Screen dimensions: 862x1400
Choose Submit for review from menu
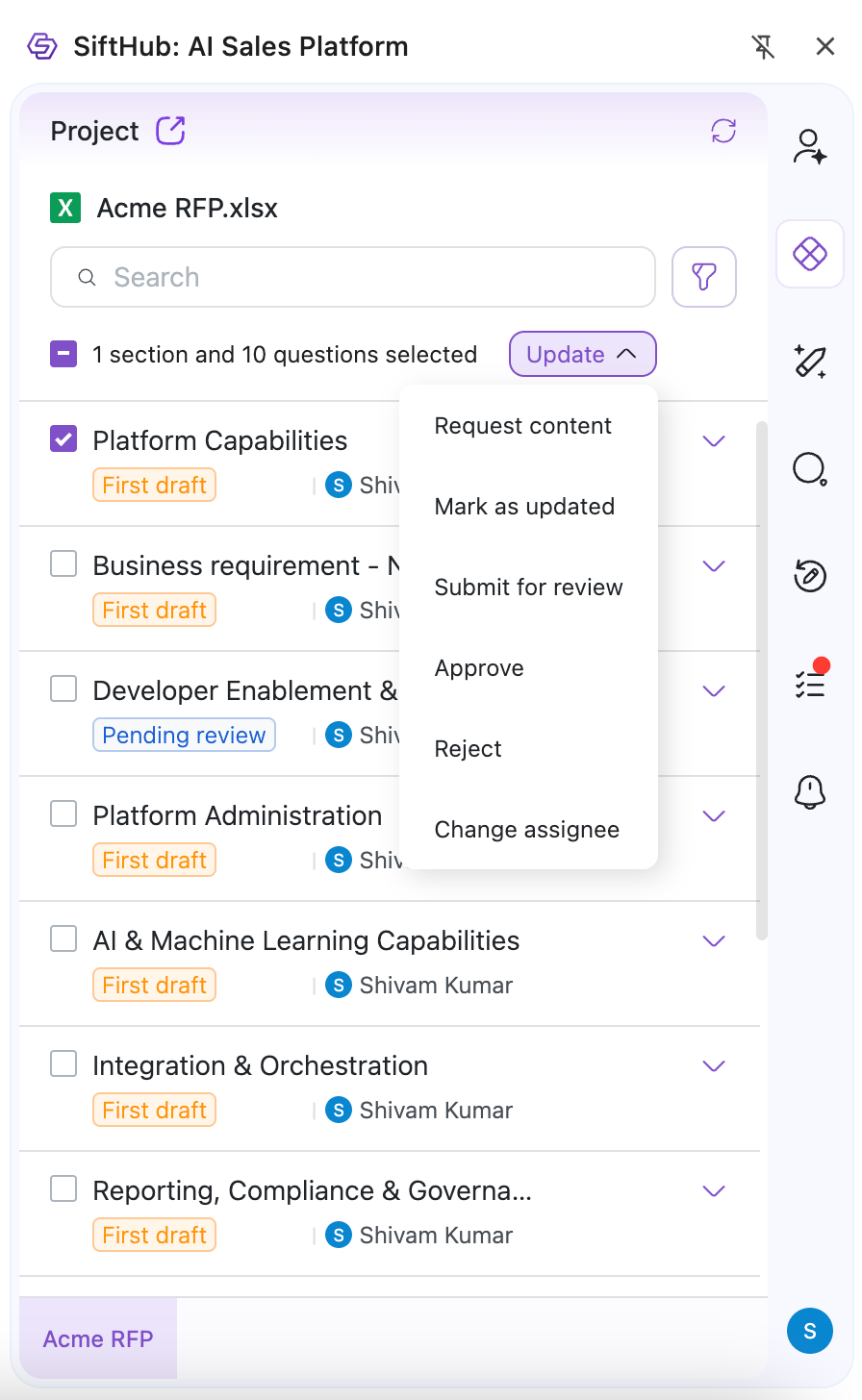tap(528, 587)
